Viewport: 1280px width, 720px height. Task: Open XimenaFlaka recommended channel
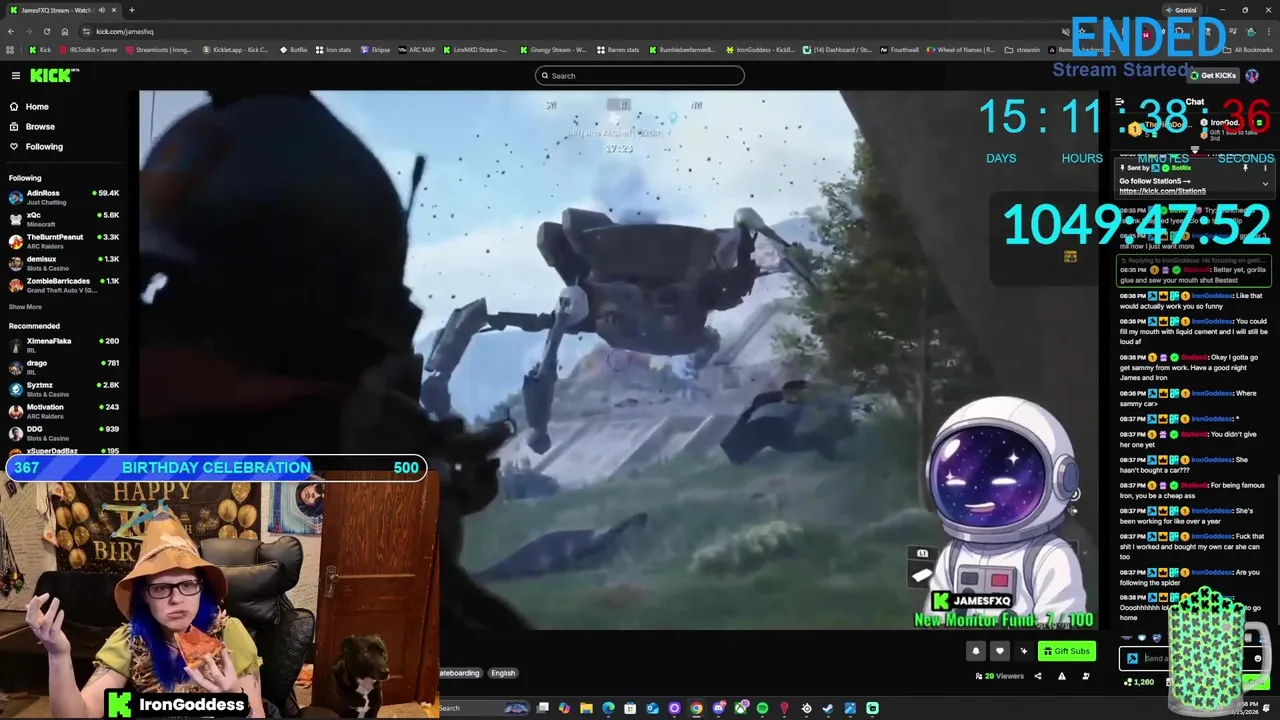[x=64, y=344]
